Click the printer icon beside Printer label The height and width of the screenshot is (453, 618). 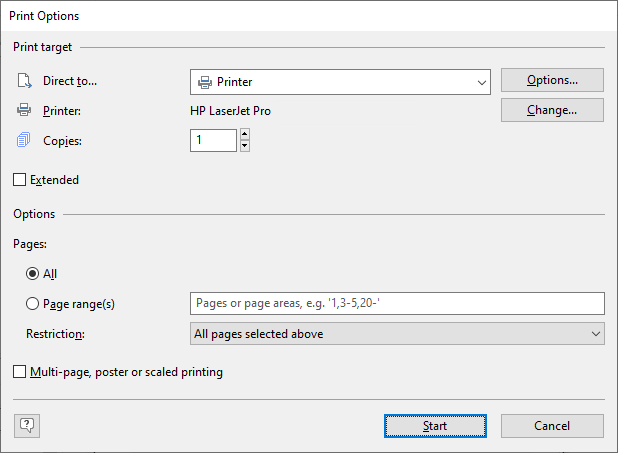click(24, 110)
